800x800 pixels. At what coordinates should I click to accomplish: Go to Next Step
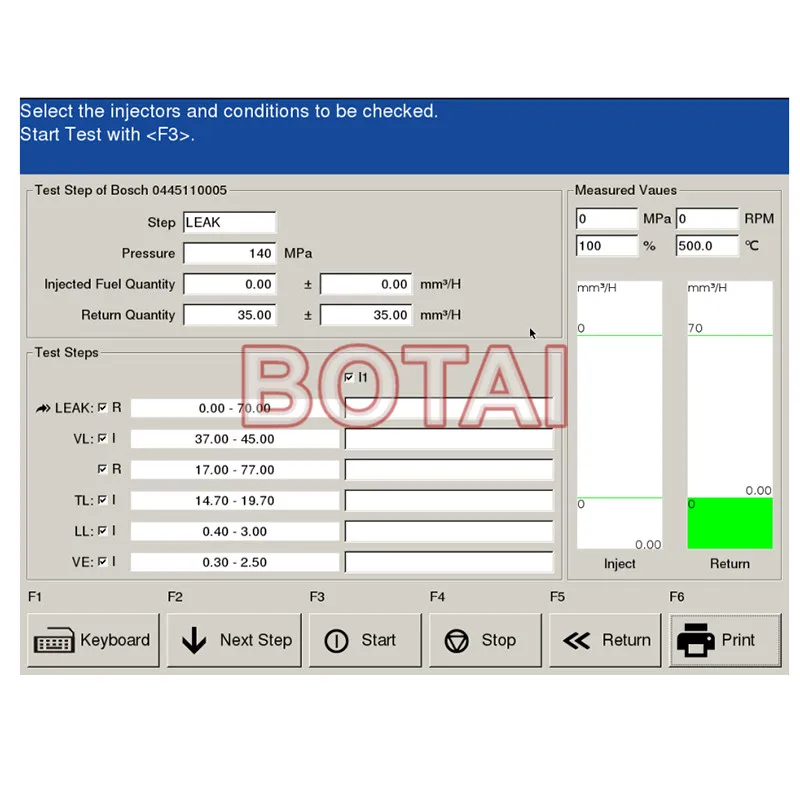coord(234,640)
